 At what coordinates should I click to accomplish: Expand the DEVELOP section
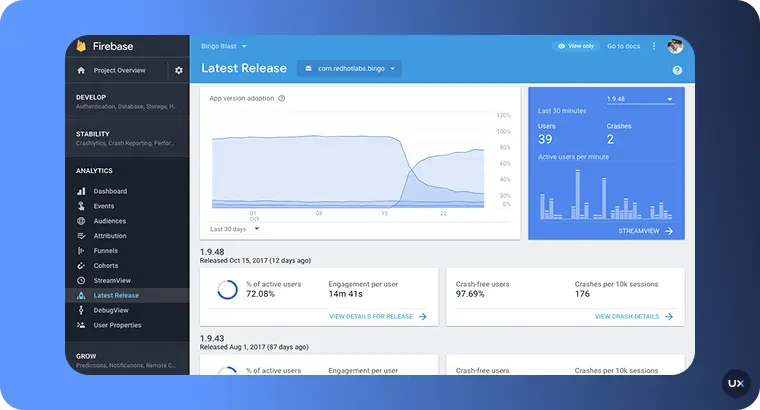pos(127,101)
